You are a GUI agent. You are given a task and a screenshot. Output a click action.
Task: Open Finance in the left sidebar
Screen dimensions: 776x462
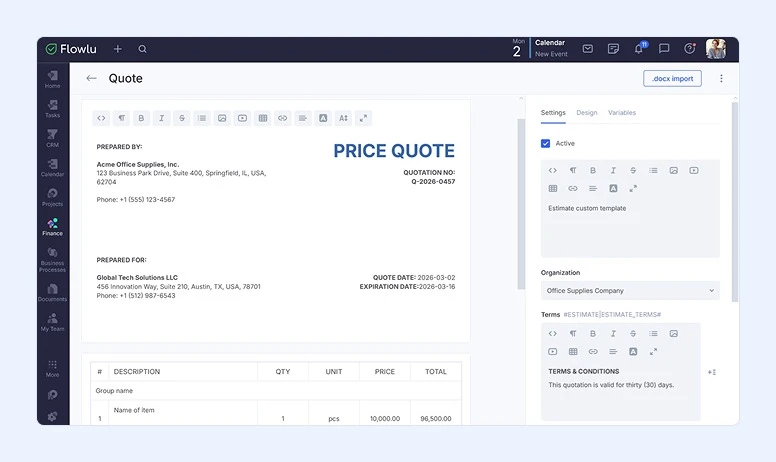(52, 226)
